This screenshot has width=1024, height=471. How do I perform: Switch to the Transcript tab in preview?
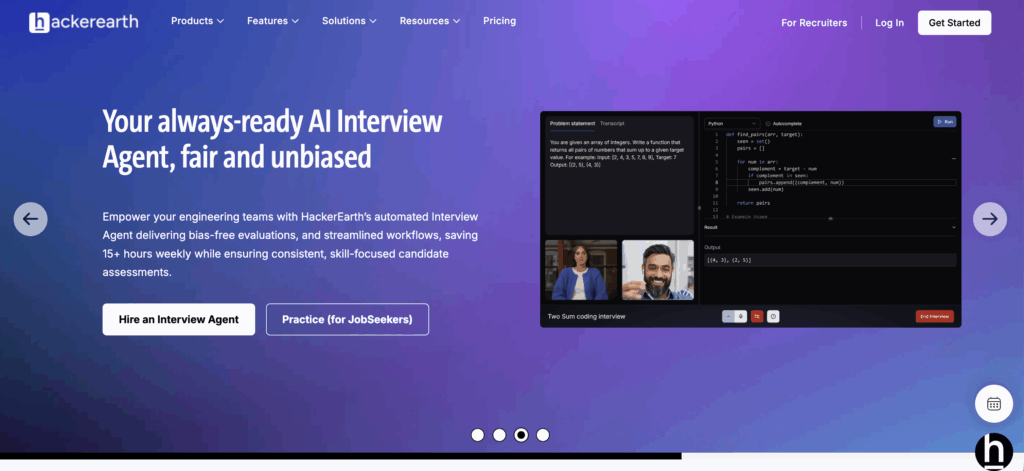coord(612,123)
